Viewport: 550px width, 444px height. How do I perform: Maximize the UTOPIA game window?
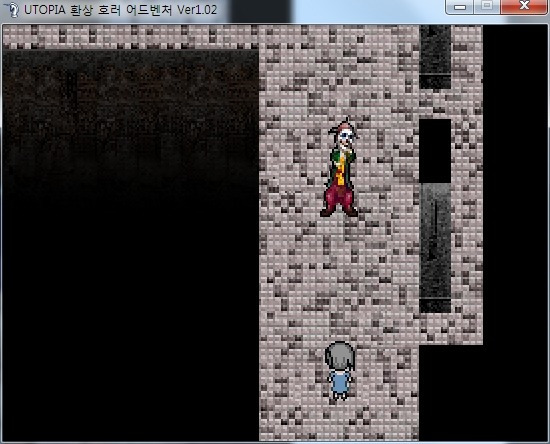[x=487, y=6]
